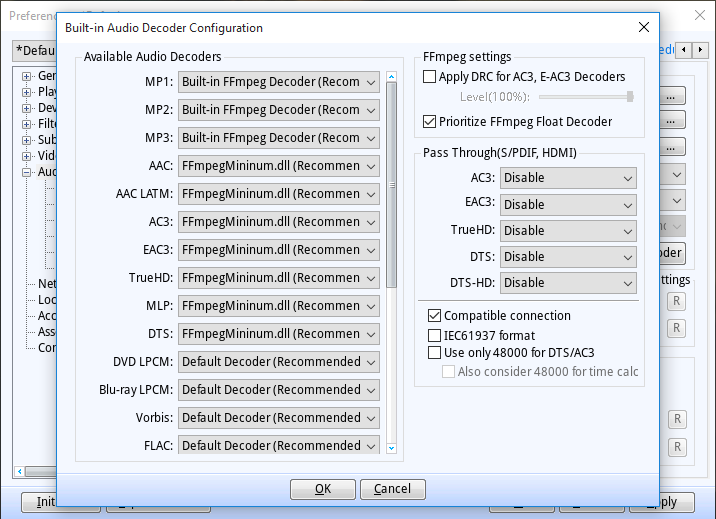Click the top R reset button in Preferences
This screenshot has height=519, width=716.
coord(677,301)
